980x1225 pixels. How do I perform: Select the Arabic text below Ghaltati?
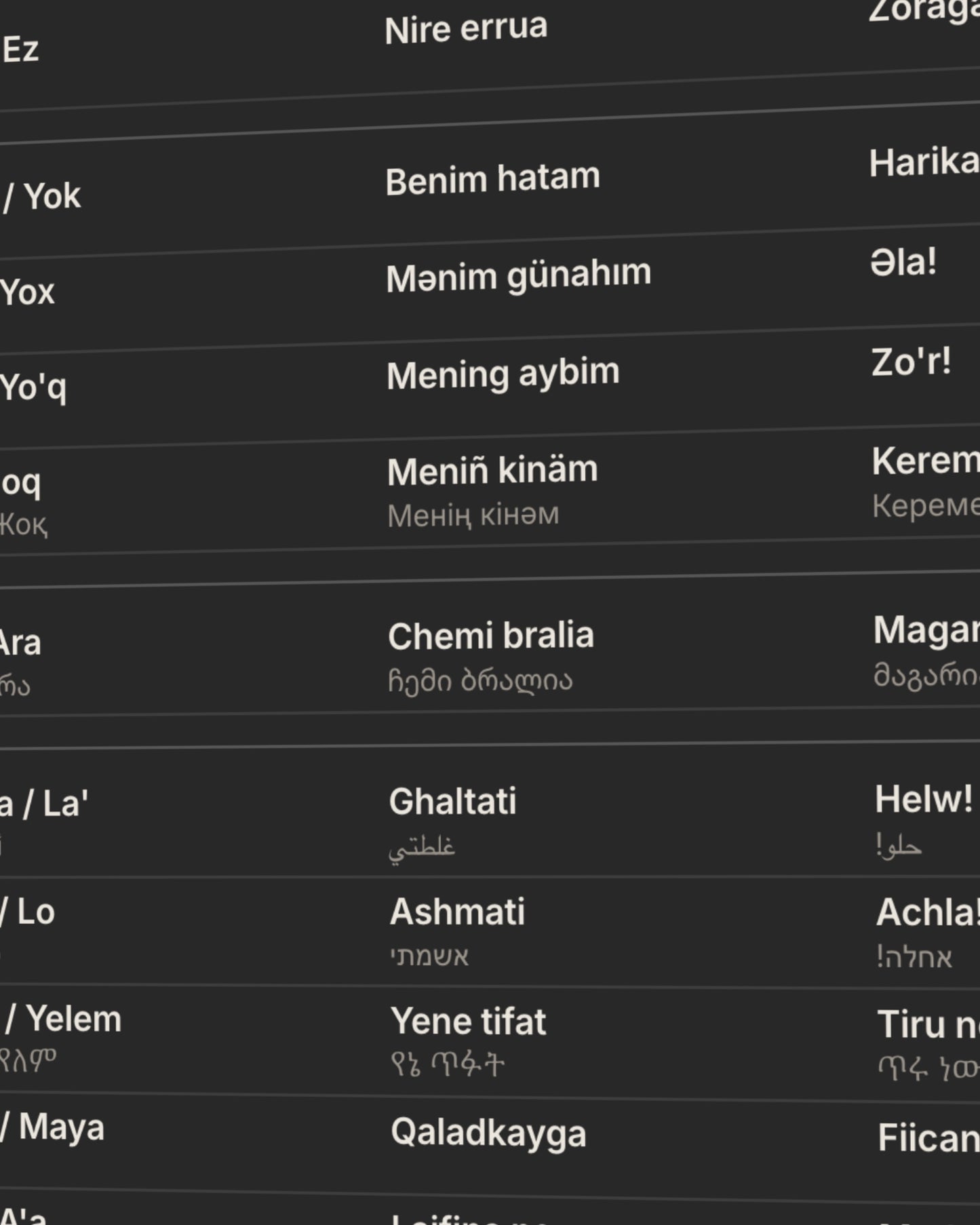tap(422, 848)
